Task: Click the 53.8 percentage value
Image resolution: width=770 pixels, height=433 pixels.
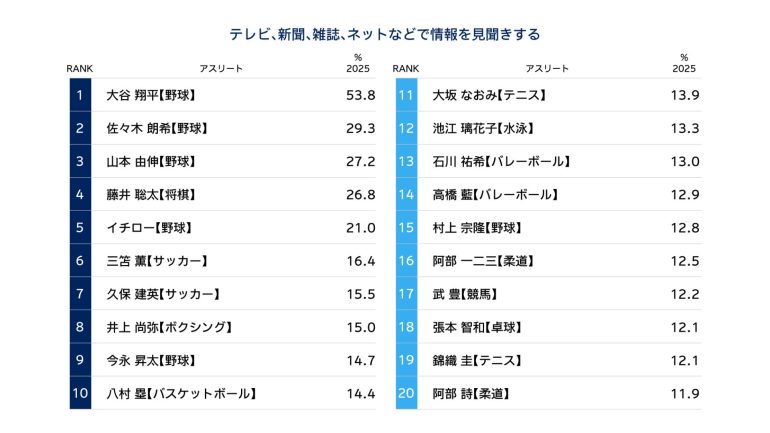Action: 359,95
